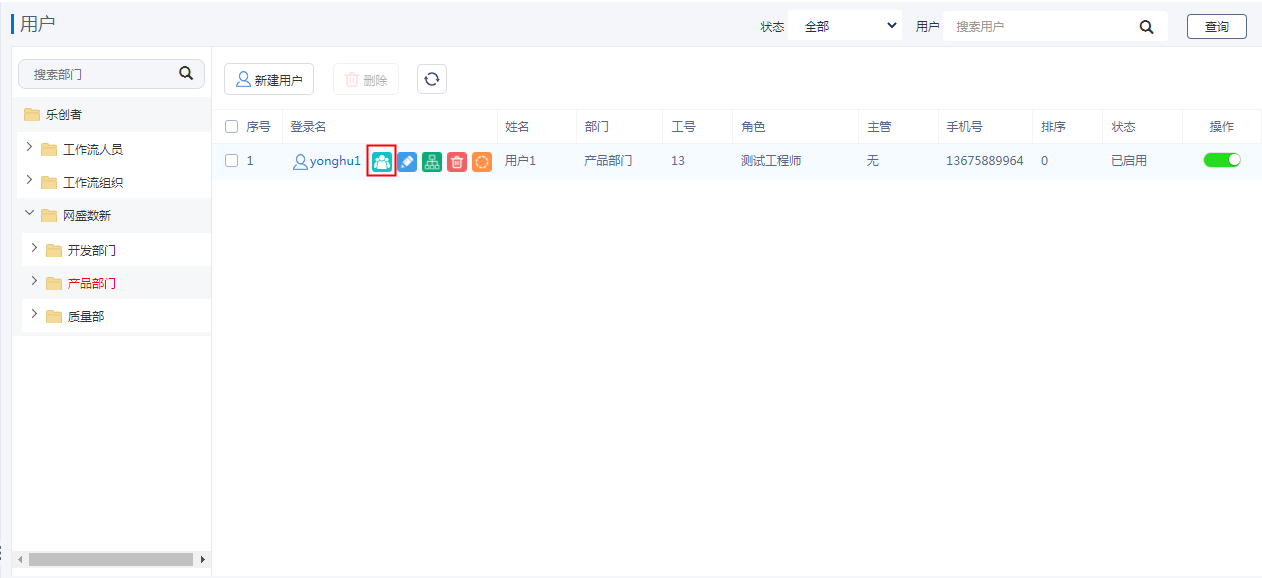1262x578 pixels.
Task: Select the 质量部 department in the tree
Action: [86, 317]
